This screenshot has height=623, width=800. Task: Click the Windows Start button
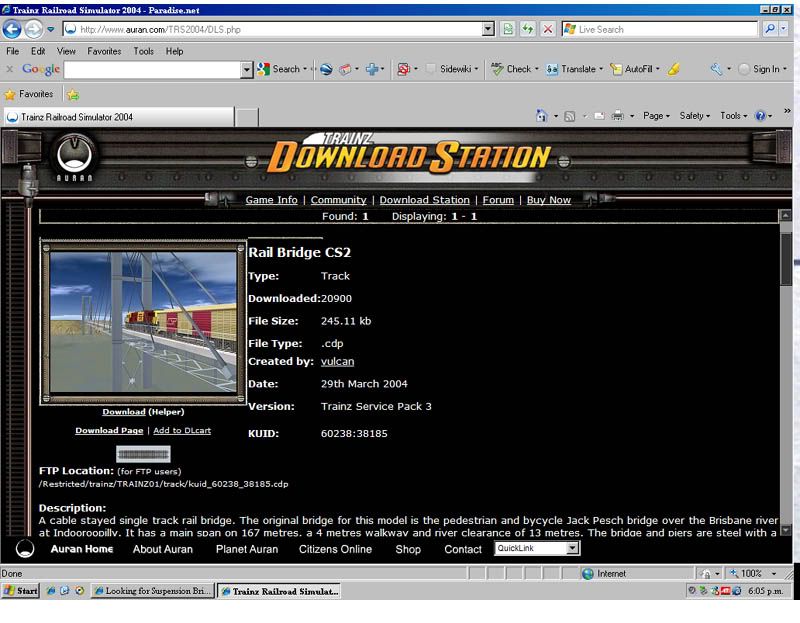(x=20, y=591)
